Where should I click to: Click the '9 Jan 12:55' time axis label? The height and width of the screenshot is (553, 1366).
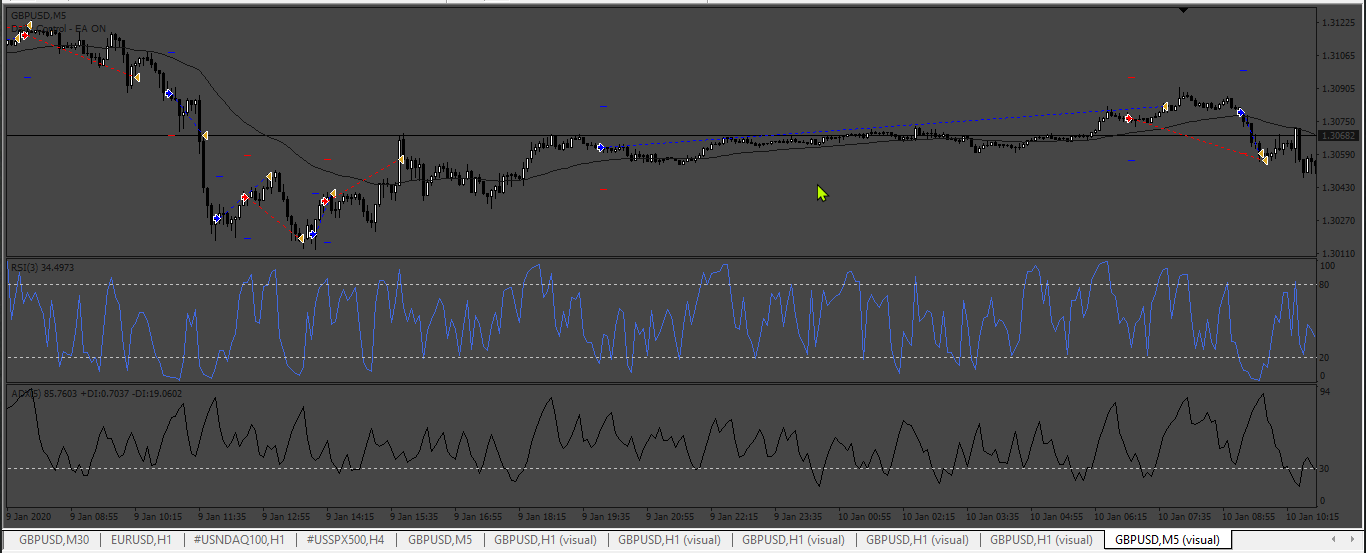click(x=286, y=517)
